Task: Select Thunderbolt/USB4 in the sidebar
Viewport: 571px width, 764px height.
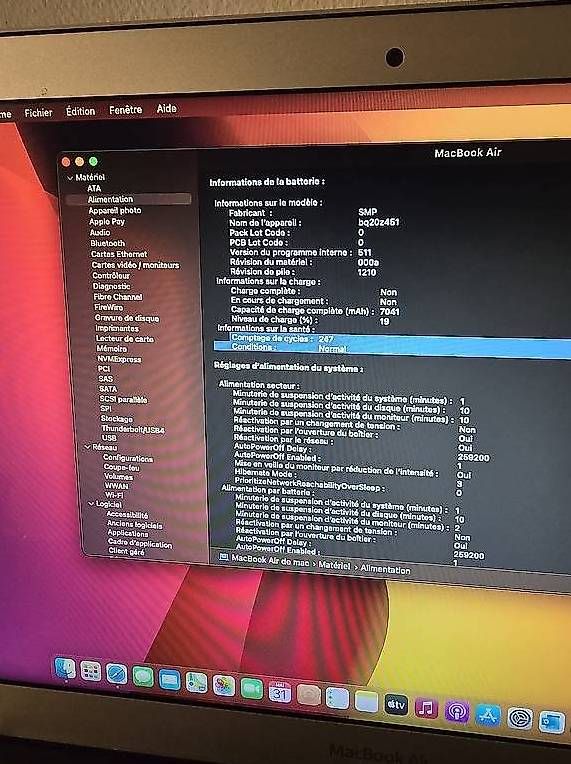Action: [133, 429]
